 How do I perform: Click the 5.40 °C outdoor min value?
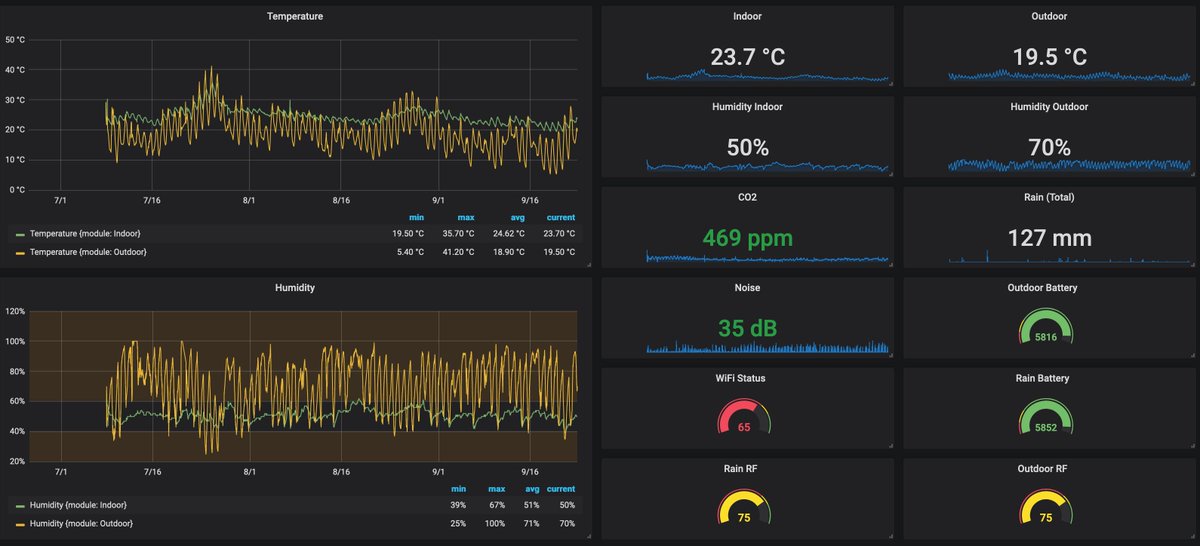point(411,252)
